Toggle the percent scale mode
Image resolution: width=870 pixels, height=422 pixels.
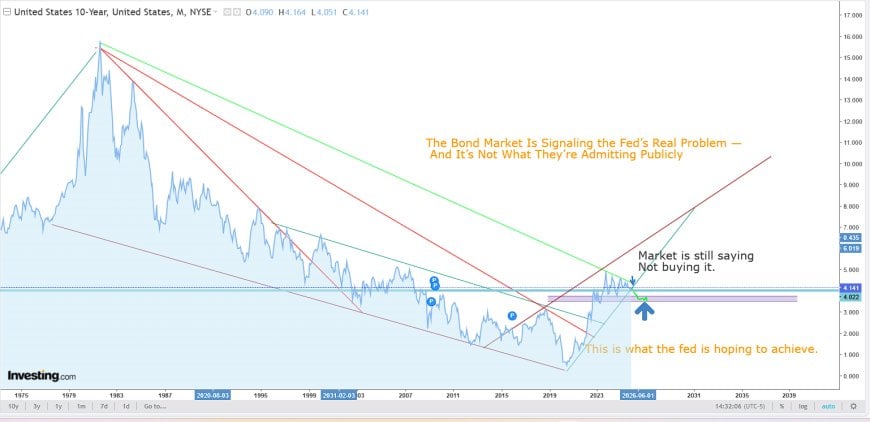click(x=782, y=406)
